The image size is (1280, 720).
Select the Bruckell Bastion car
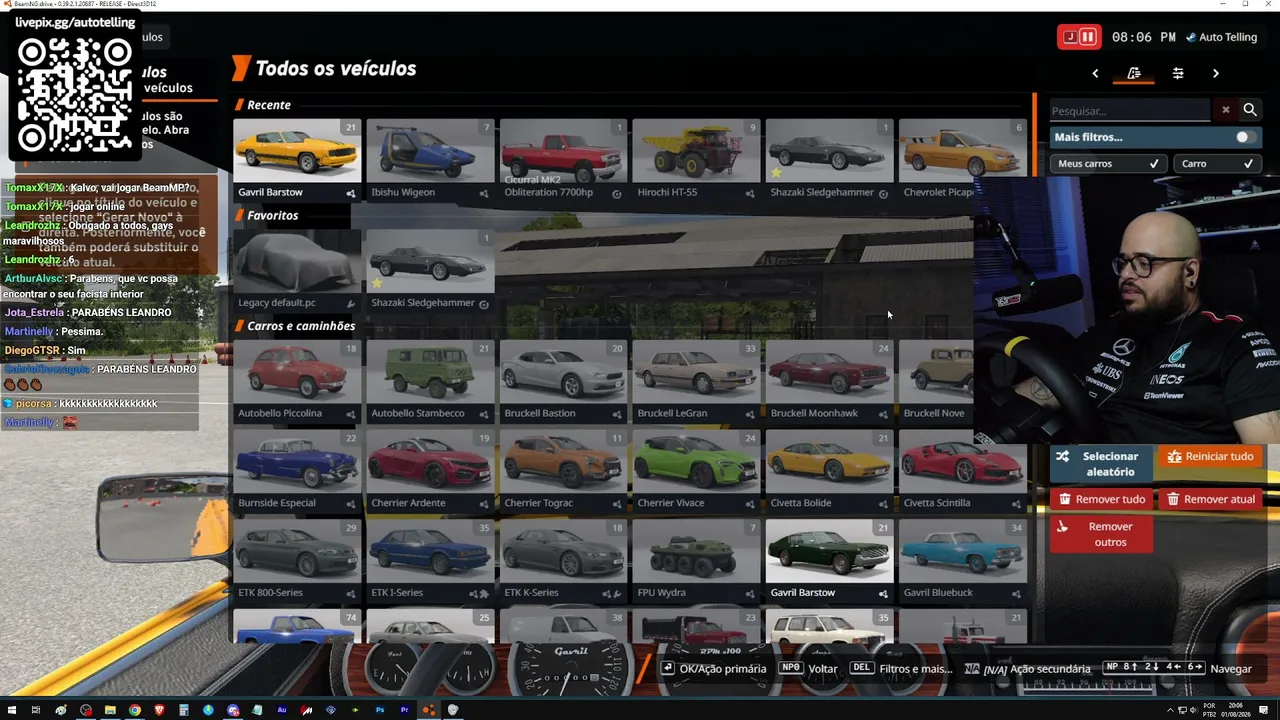click(563, 381)
